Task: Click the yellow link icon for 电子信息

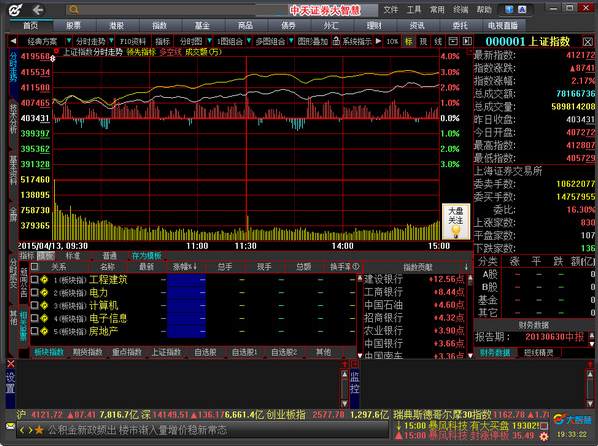Action: click(x=44, y=318)
